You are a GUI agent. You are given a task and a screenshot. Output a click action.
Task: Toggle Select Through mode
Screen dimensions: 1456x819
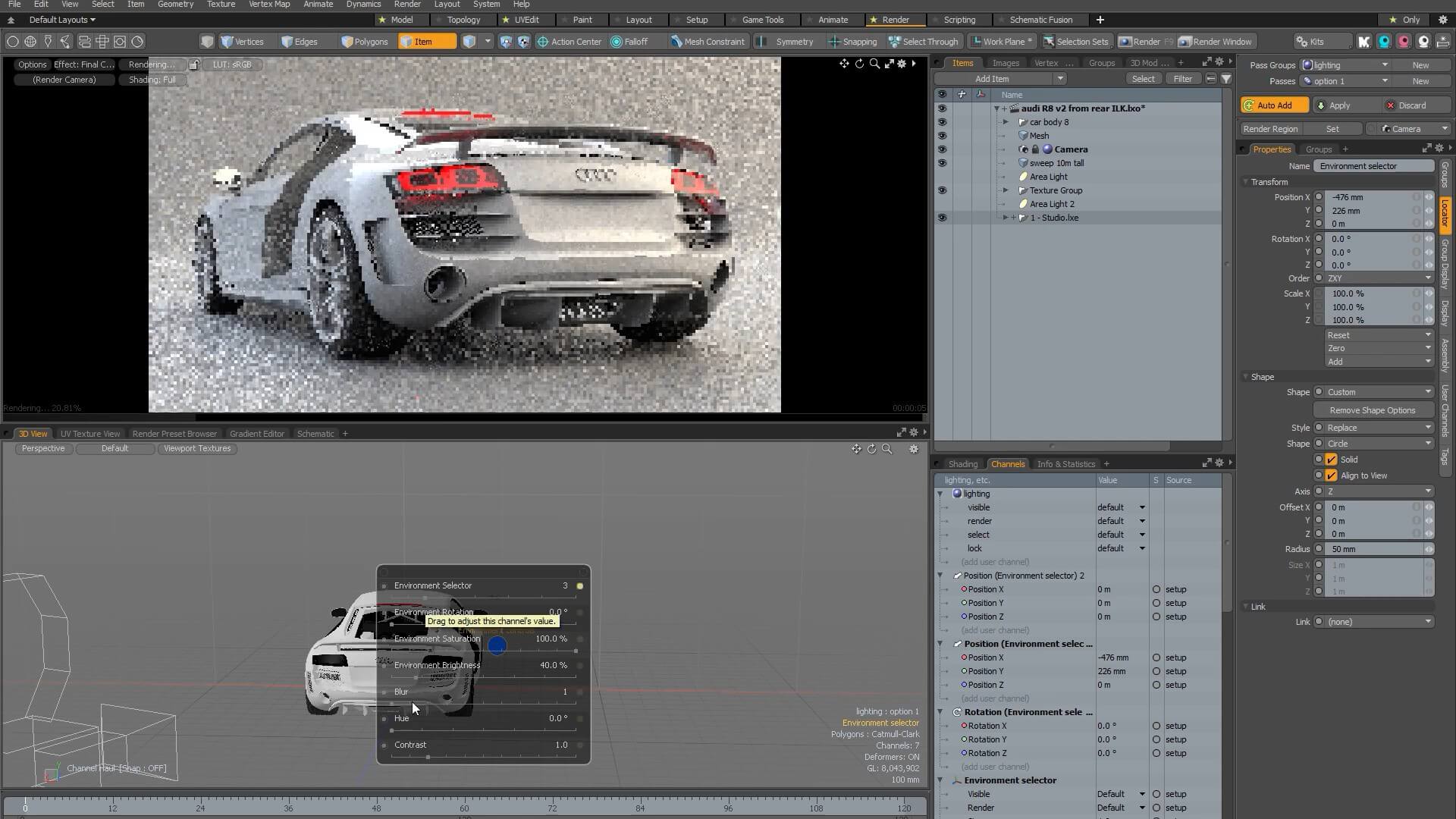click(924, 42)
